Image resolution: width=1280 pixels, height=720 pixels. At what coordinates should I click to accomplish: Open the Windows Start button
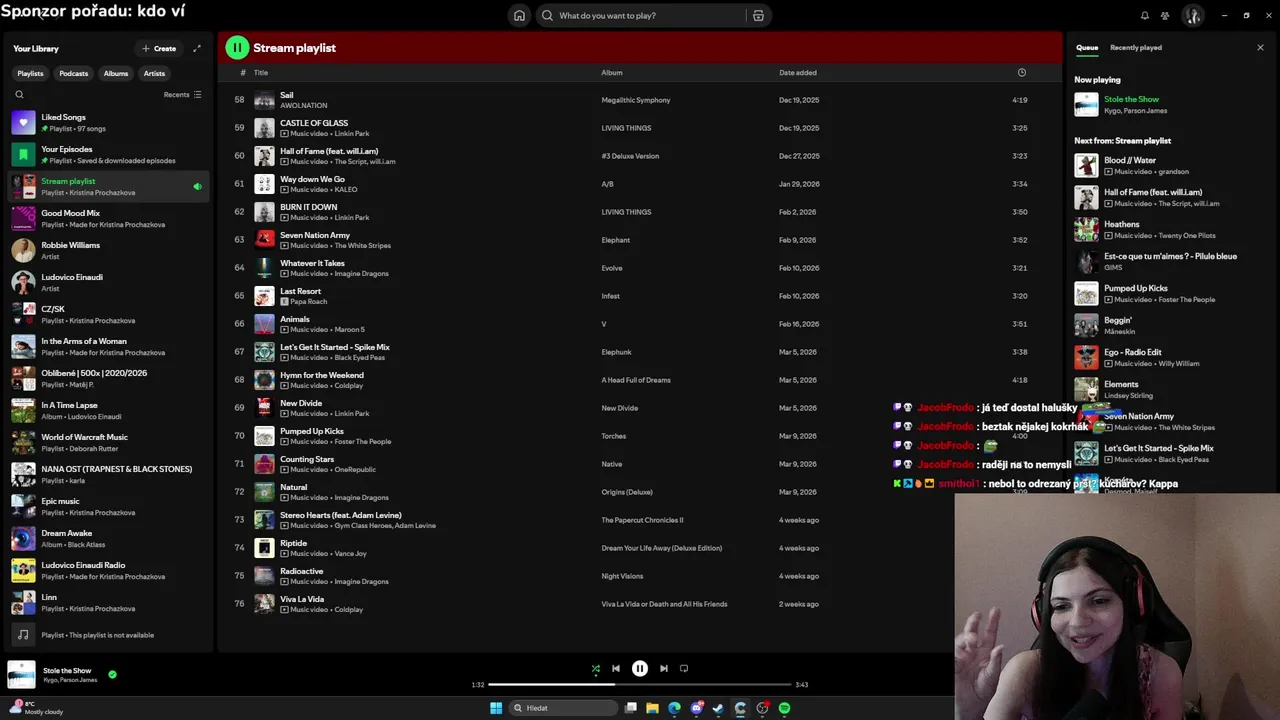(496, 708)
